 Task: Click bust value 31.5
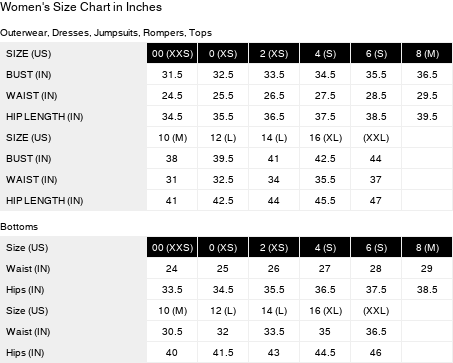[x=172, y=74]
